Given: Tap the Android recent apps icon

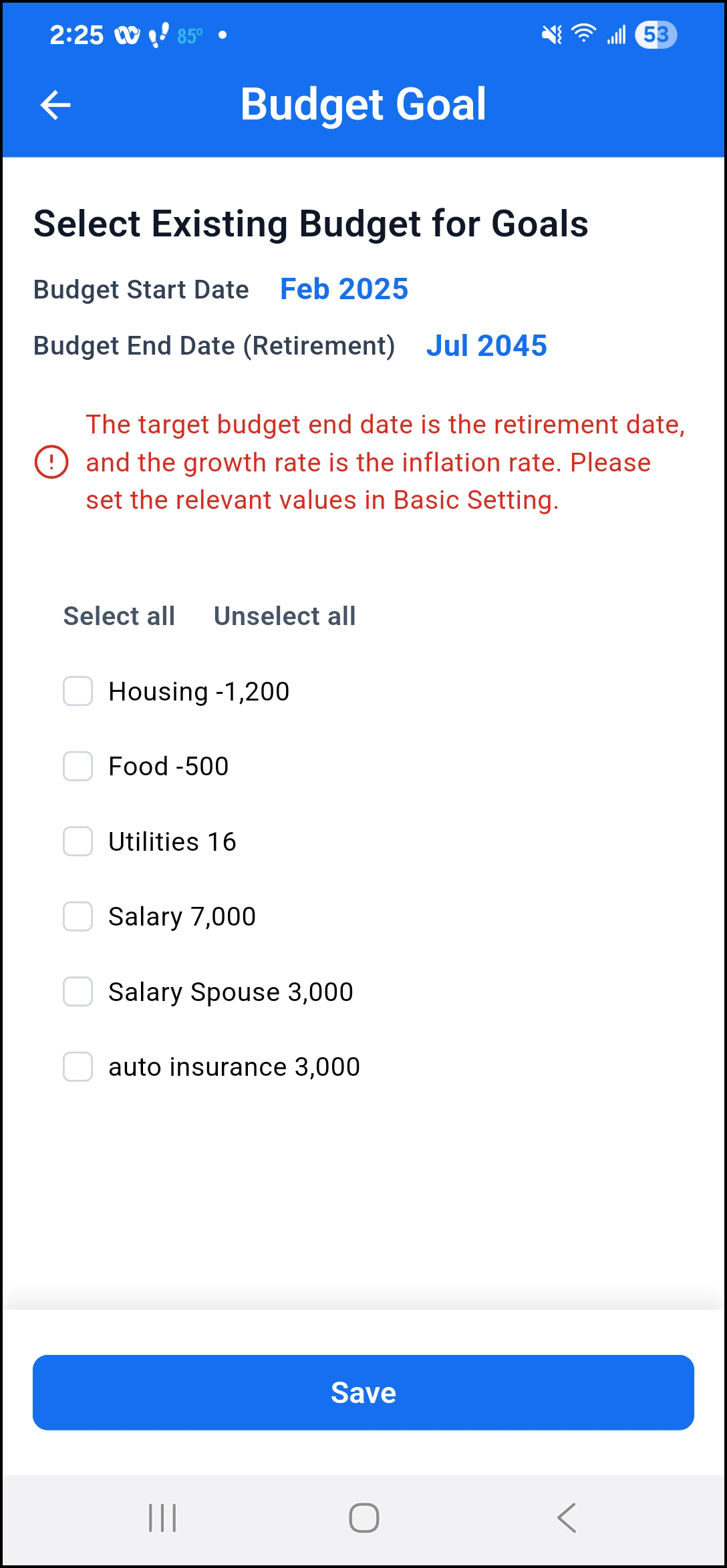Looking at the screenshot, I should [x=162, y=1518].
